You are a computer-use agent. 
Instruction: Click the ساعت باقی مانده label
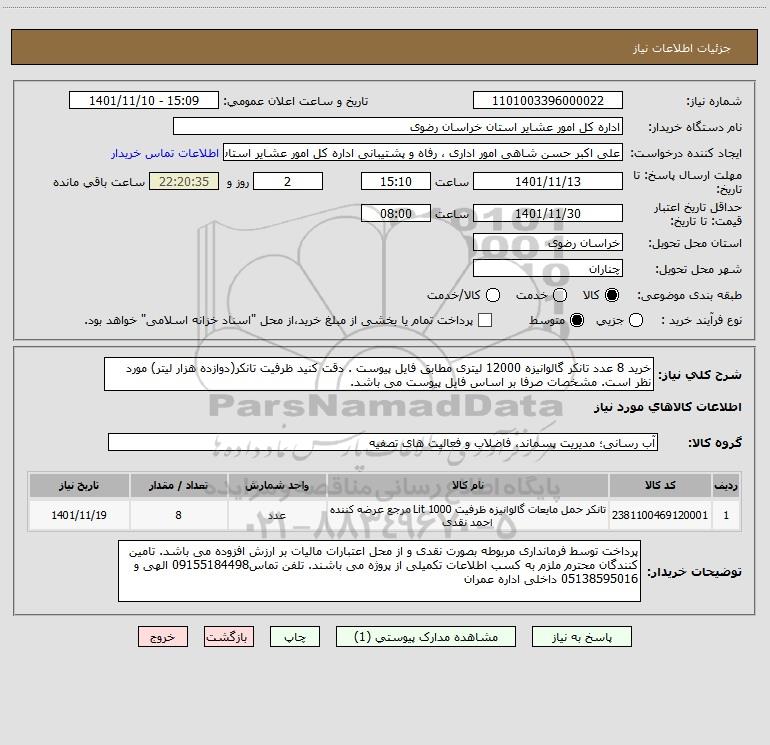[x=99, y=182]
